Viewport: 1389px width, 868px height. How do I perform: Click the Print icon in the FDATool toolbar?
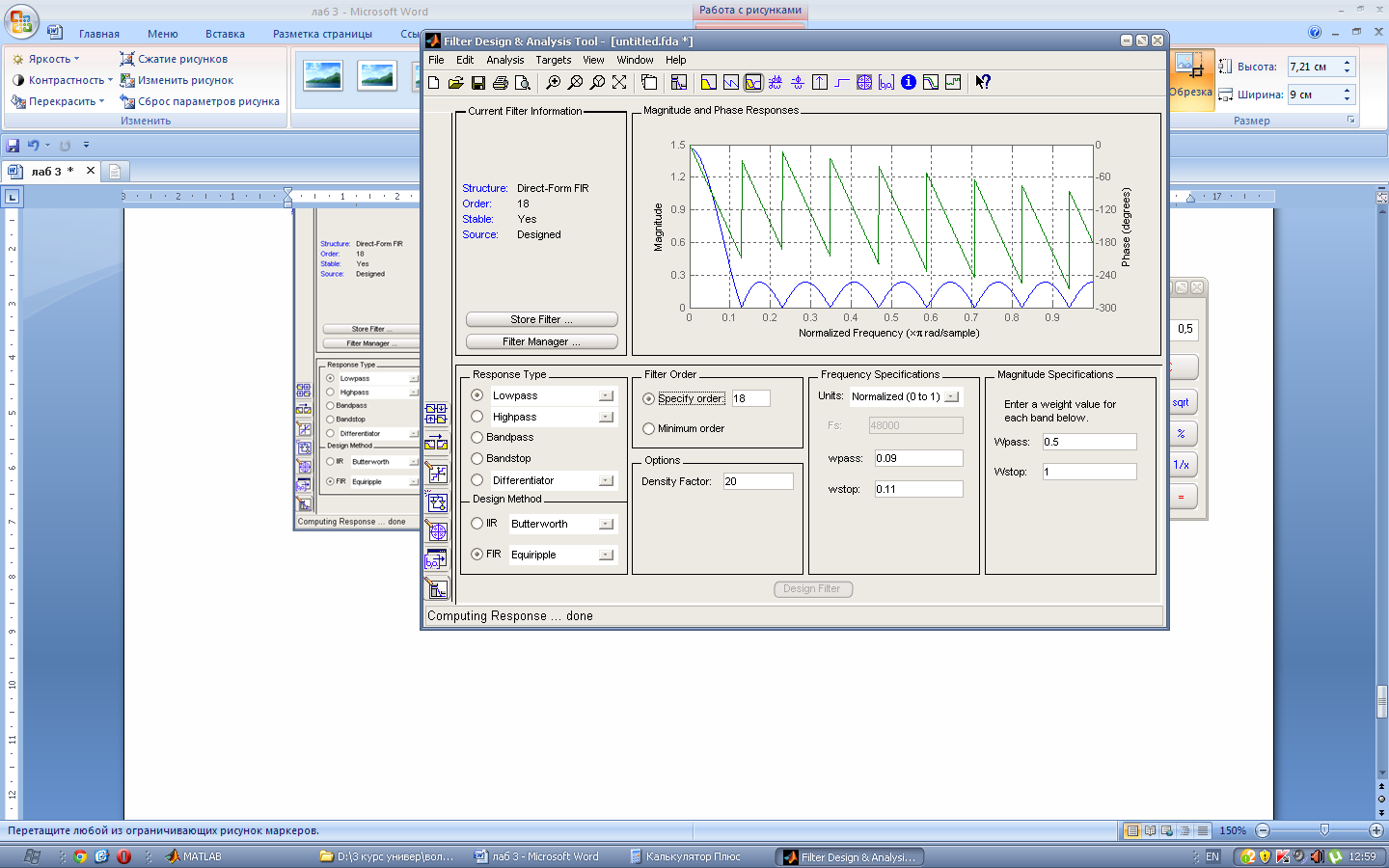click(501, 83)
